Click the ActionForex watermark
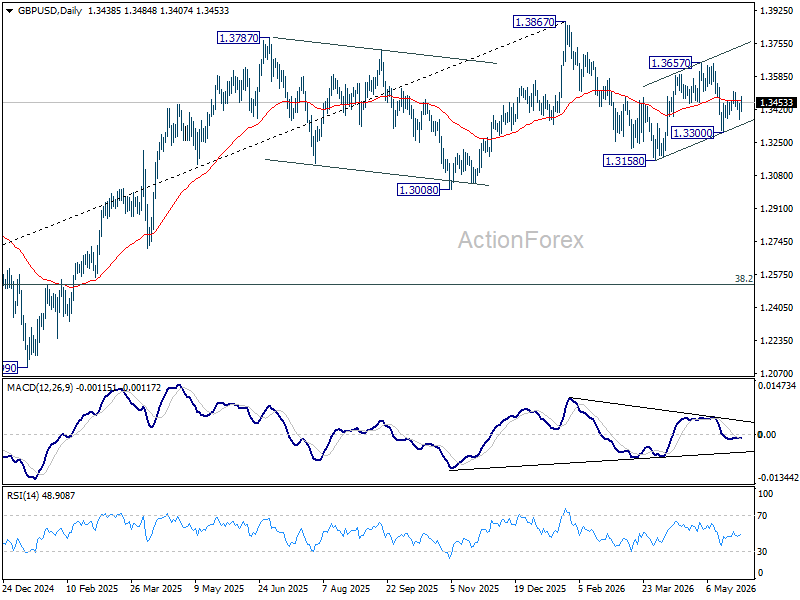Image resolution: width=800 pixels, height=600 pixels. [x=520, y=240]
